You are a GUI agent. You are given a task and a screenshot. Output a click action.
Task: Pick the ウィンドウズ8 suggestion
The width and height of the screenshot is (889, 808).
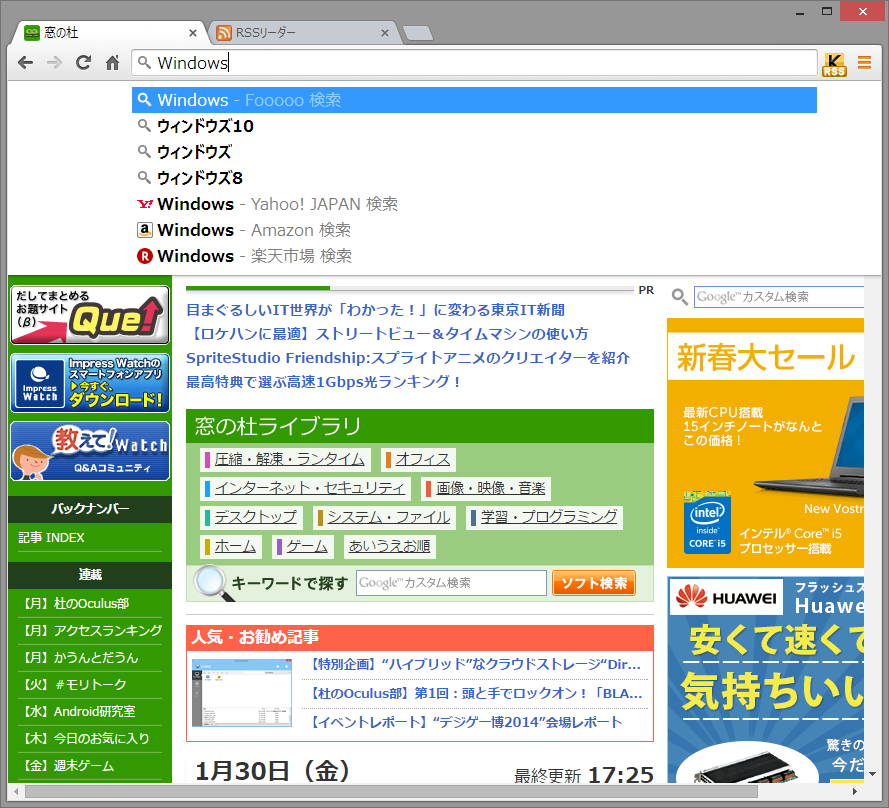click(x=475, y=178)
